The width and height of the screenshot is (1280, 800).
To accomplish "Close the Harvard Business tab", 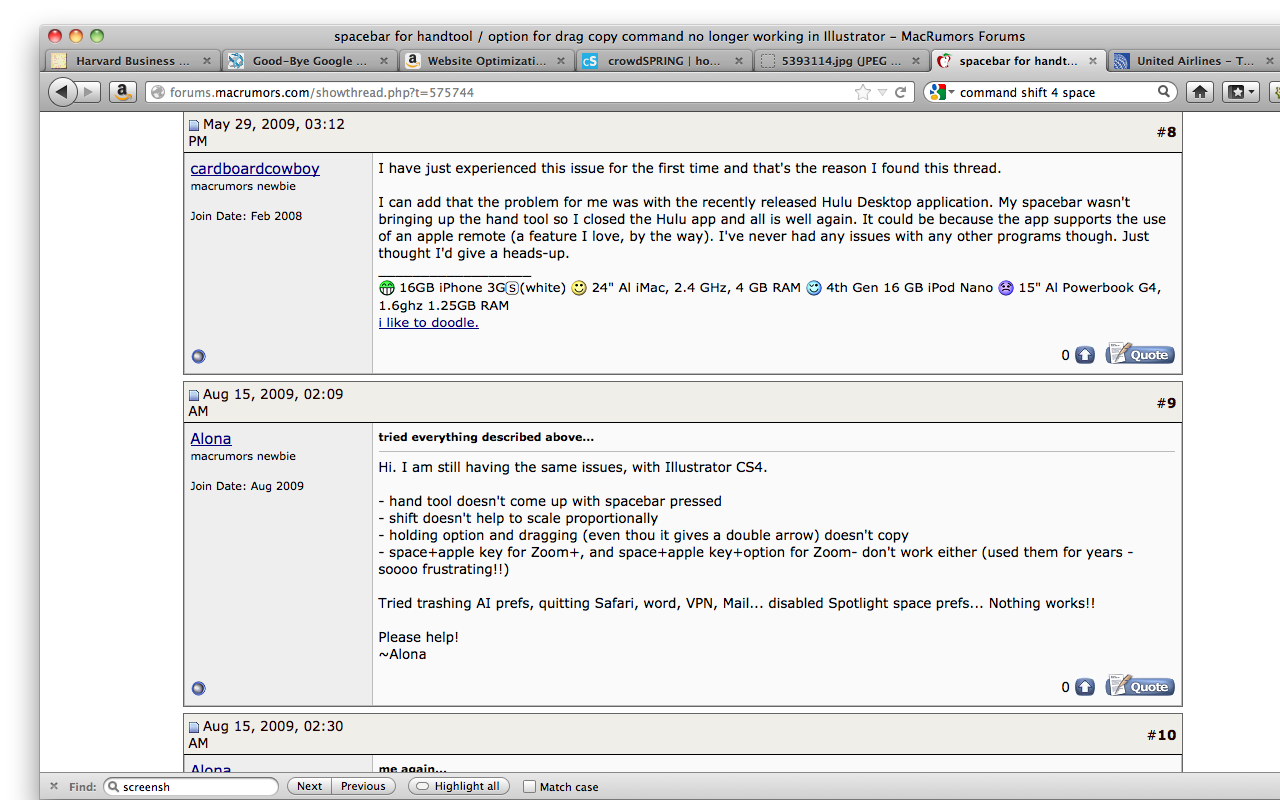I will pos(207,61).
